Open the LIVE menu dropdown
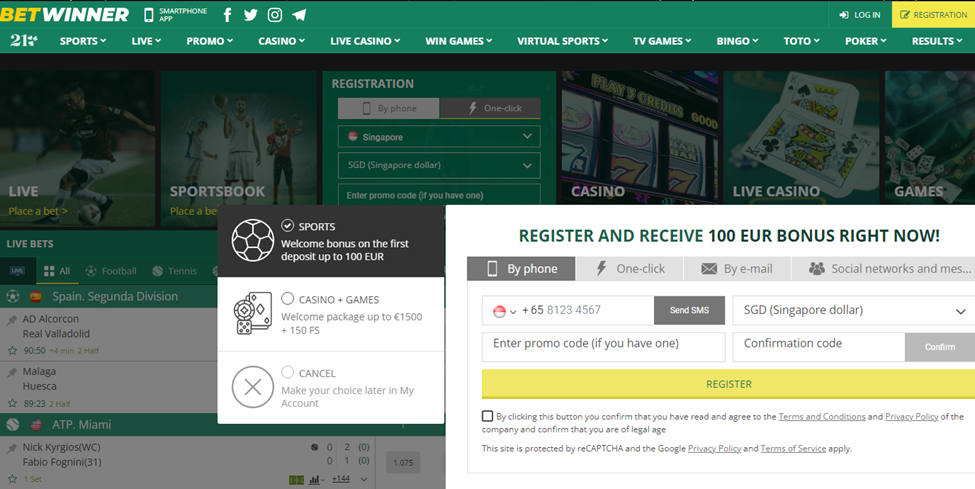Image resolution: width=975 pixels, height=489 pixels. [146, 41]
